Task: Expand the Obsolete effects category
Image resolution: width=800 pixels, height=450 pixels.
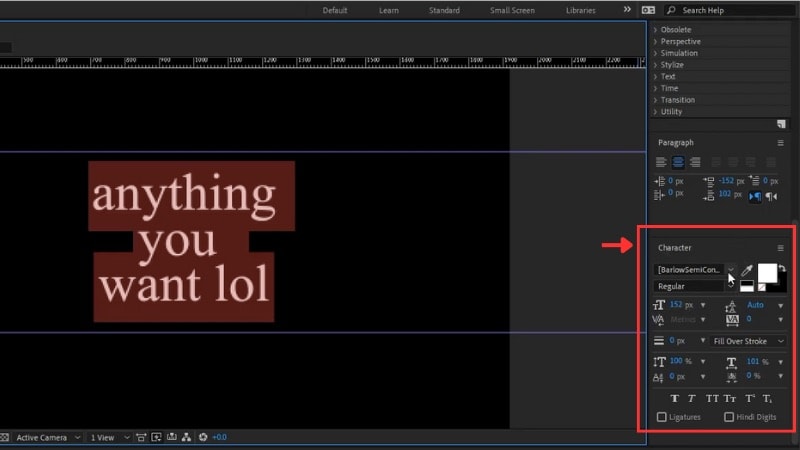Action: click(655, 30)
